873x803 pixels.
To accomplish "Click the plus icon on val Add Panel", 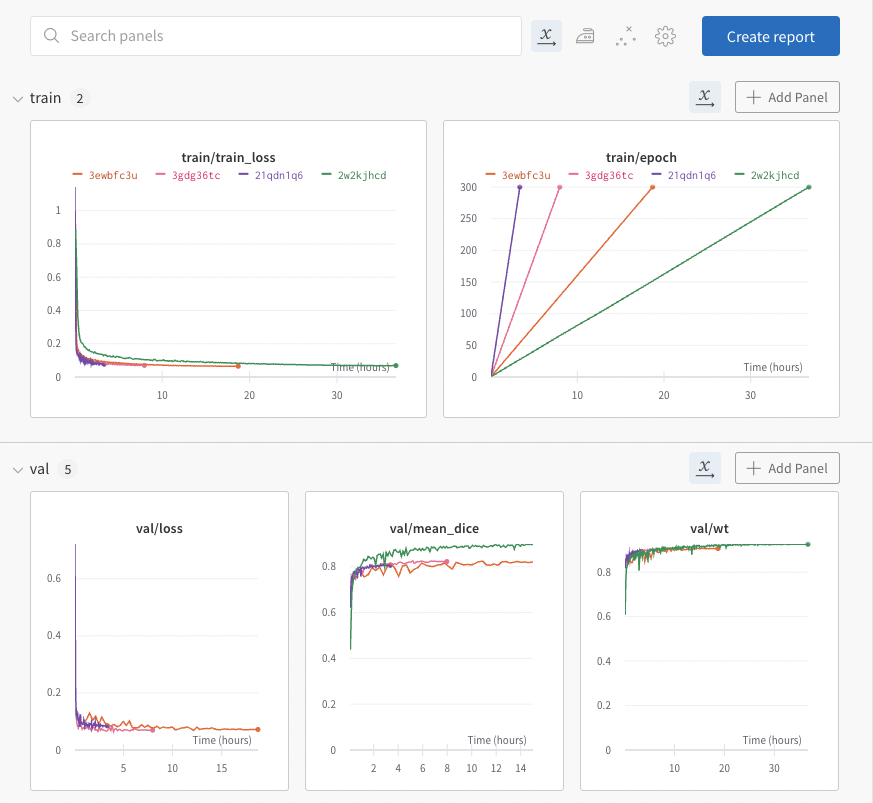I will tap(753, 468).
